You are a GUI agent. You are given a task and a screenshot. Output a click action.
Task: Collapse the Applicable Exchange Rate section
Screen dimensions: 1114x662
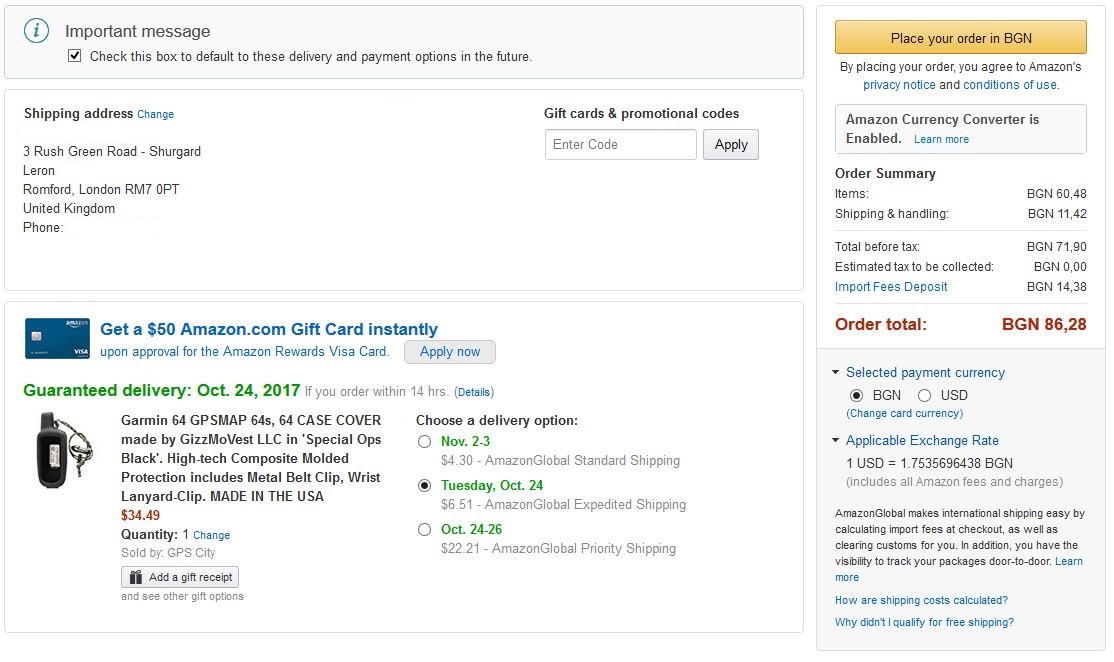(x=836, y=440)
